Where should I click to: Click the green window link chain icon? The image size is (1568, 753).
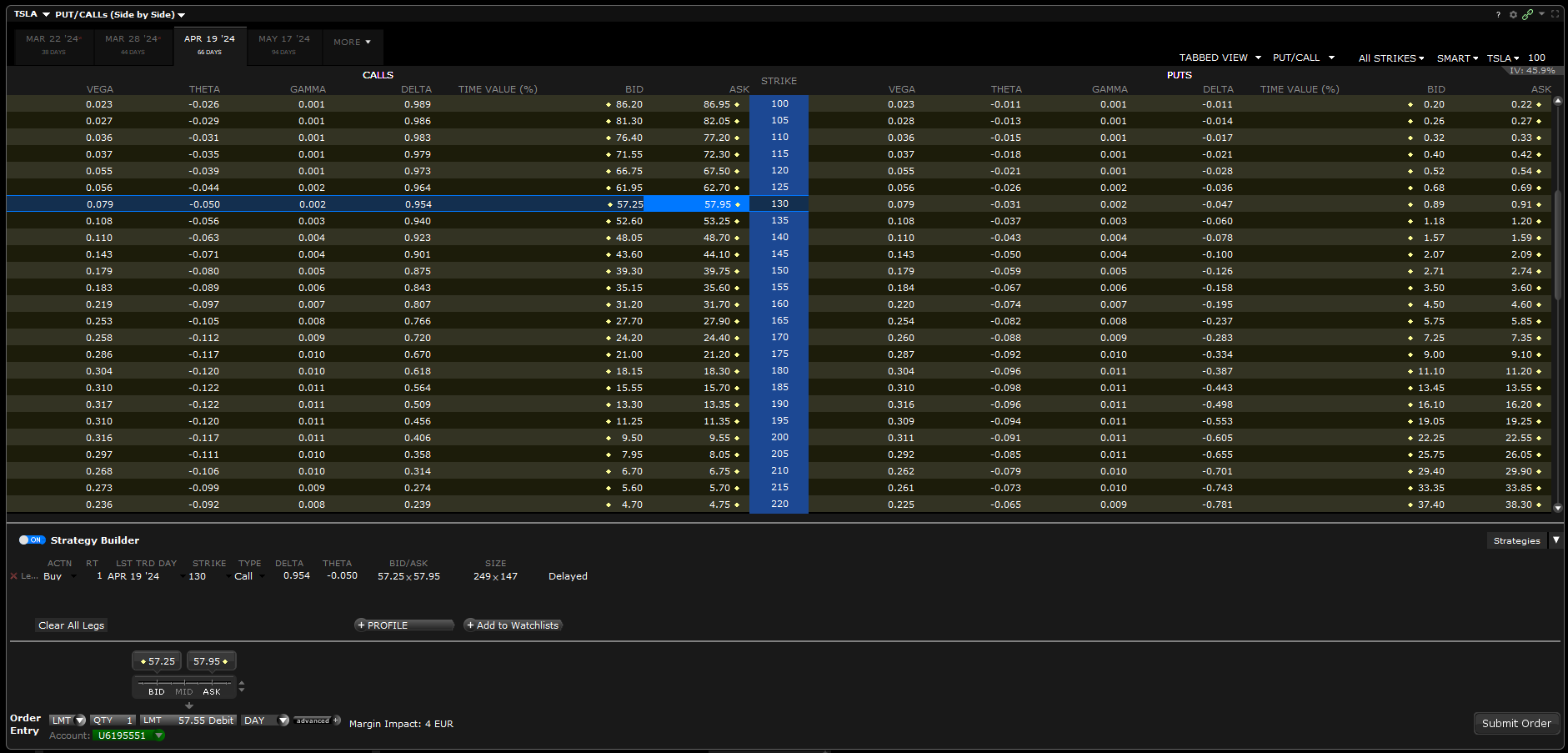(x=1527, y=14)
